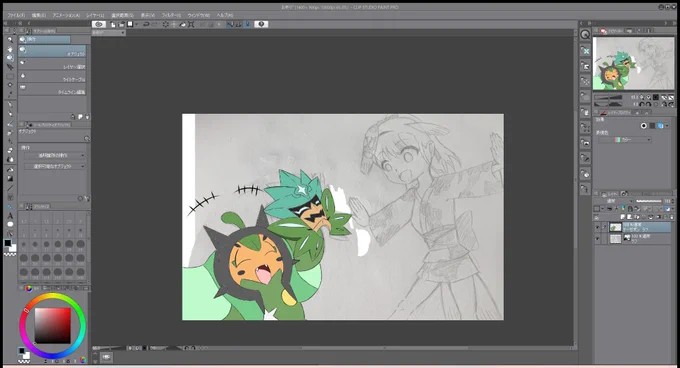Toggle second snap to special ruler icon

tap(238, 24)
